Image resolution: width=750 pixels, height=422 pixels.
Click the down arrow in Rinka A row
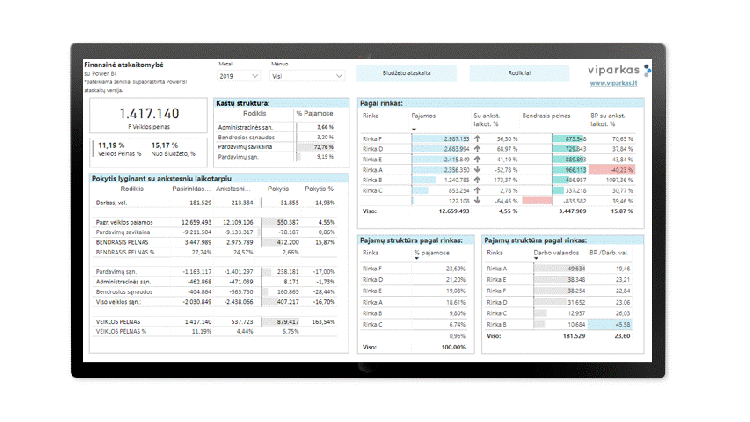click(477, 169)
